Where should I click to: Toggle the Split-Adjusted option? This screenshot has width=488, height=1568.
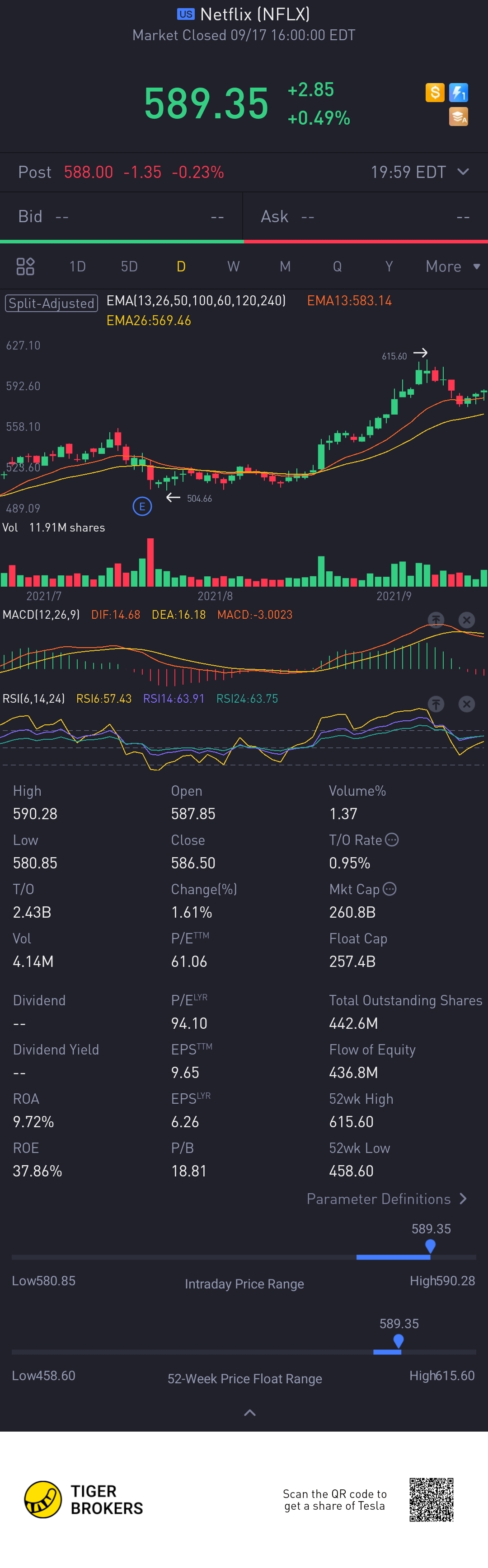pos(51,303)
